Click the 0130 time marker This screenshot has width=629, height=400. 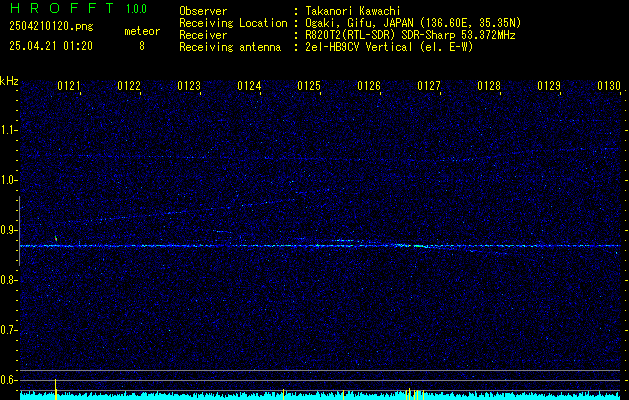click(x=609, y=86)
